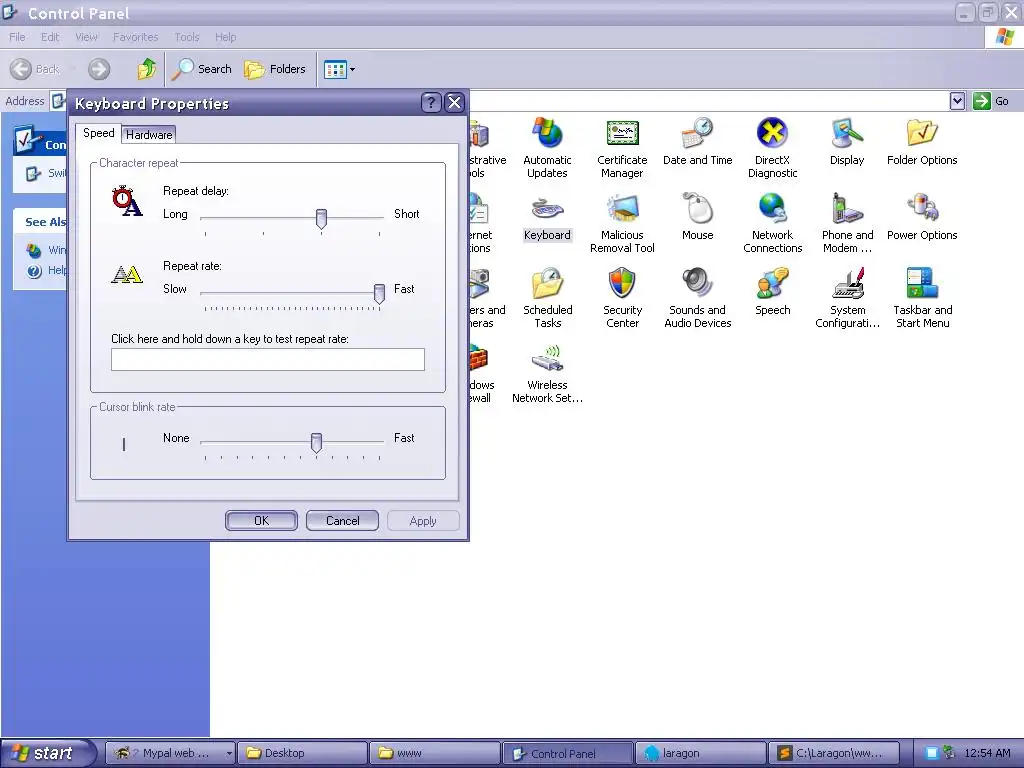Open the Scheduled Tasks icon
This screenshot has height=768, width=1024.
(x=547, y=298)
